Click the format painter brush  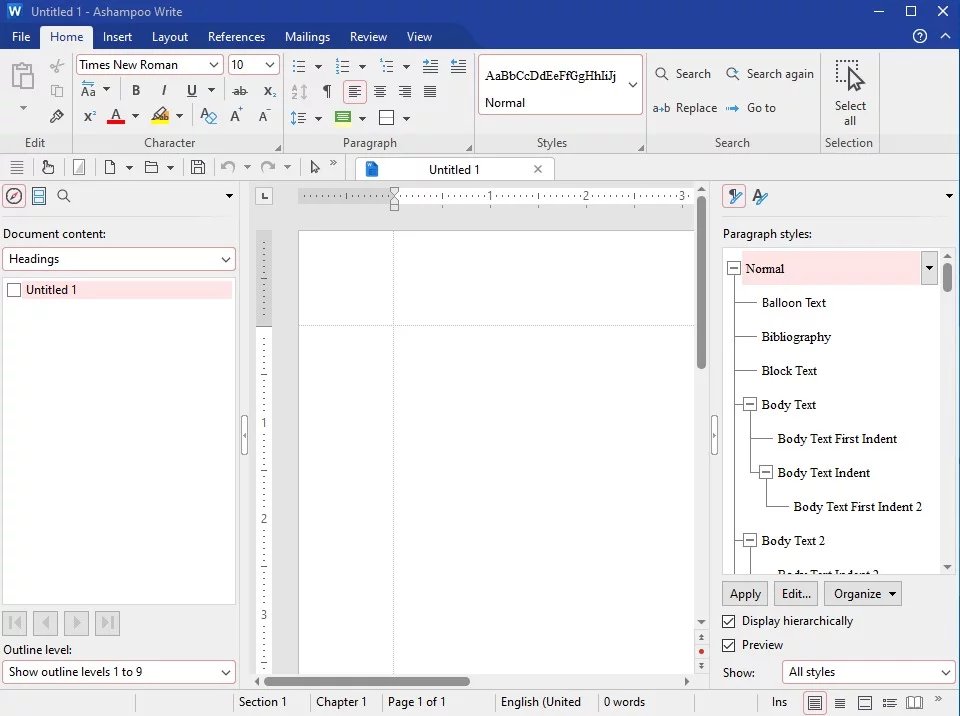pyautogui.click(x=57, y=116)
